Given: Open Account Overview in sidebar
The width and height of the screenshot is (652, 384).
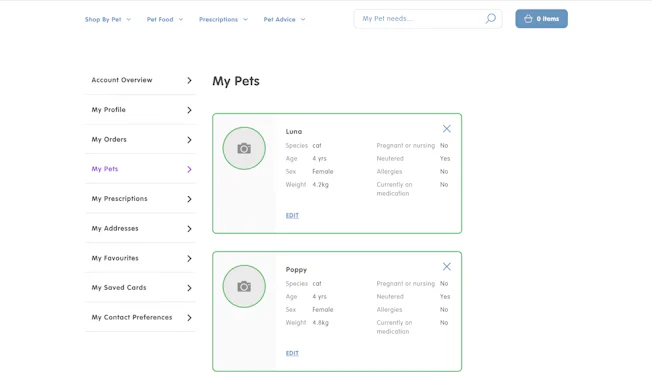Looking at the screenshot, I should (141, 80).
